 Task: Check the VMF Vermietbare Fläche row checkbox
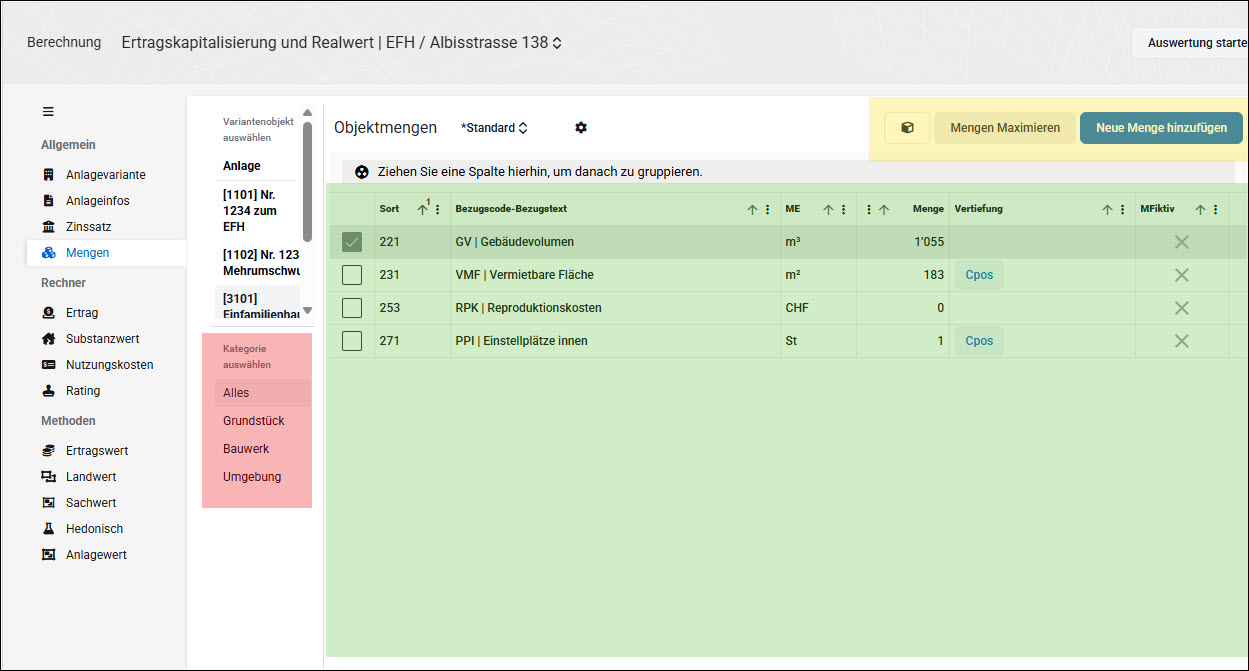[352, 275]
